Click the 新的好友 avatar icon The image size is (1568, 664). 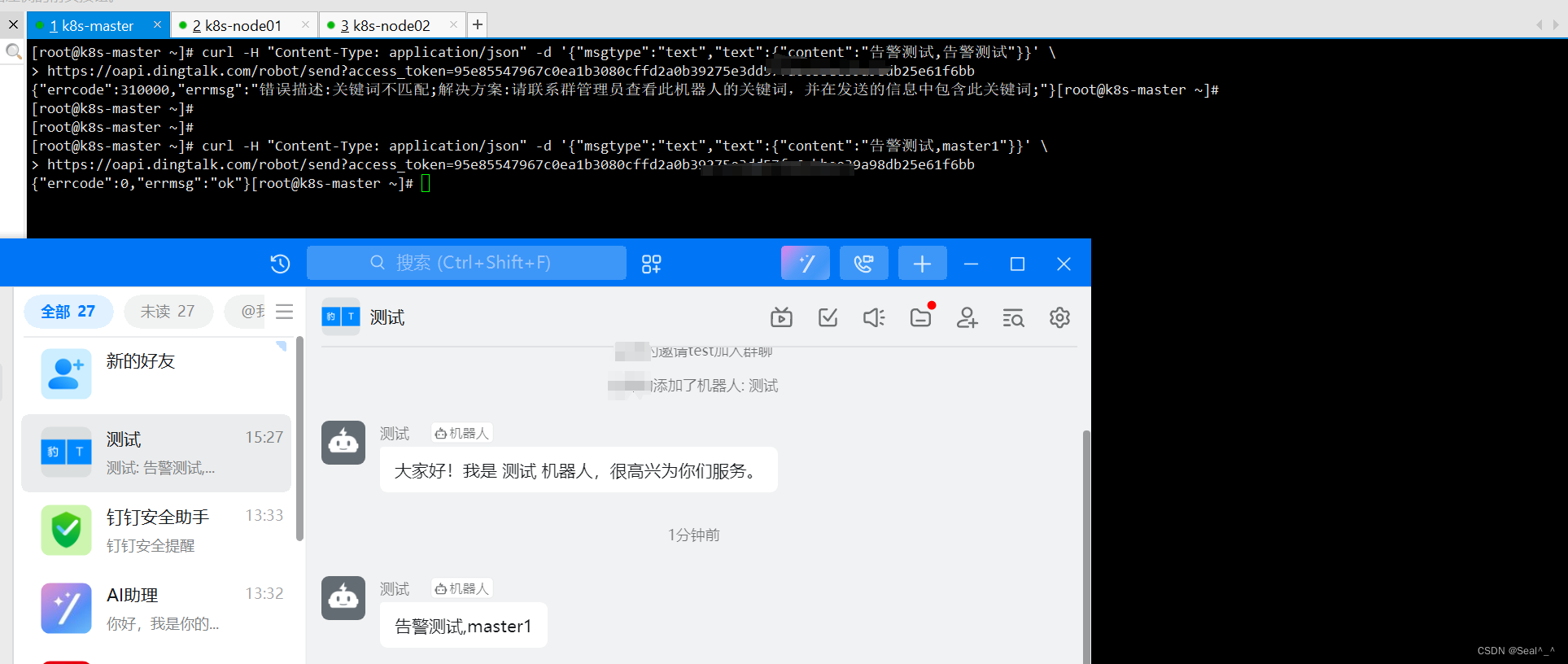coord(66,373)
